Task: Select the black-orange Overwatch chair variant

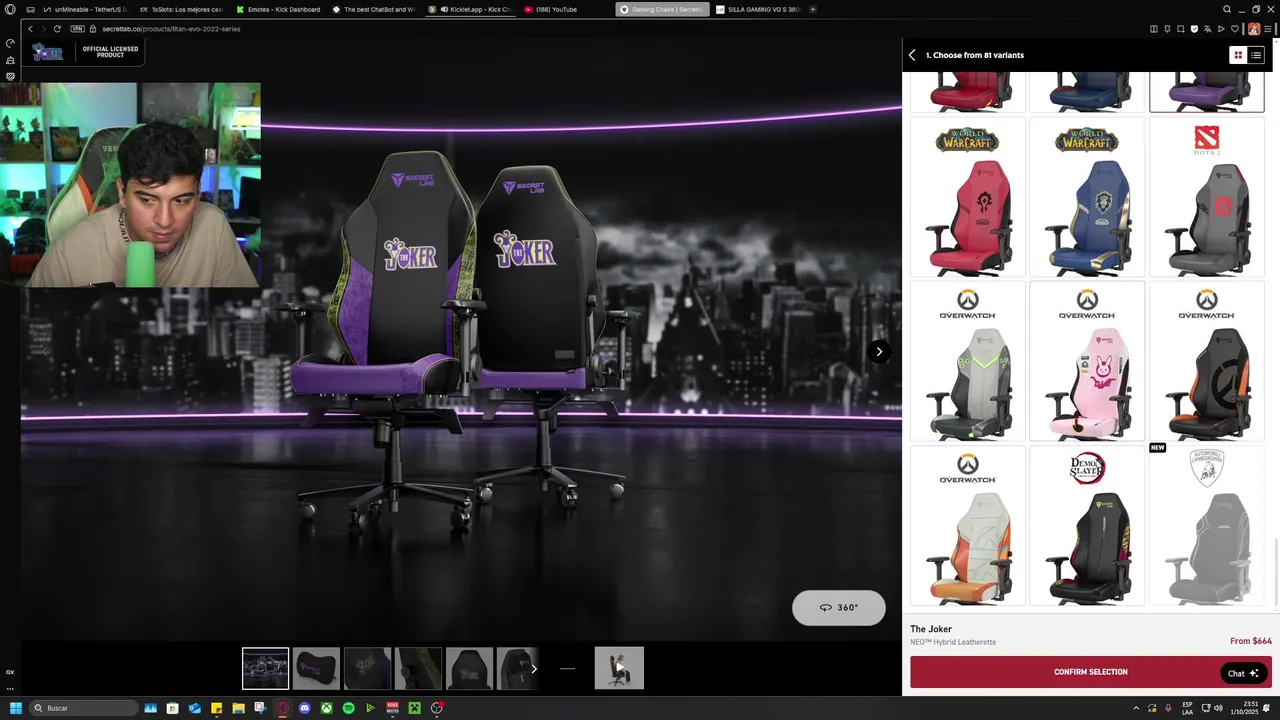Action: point(1207,361)
